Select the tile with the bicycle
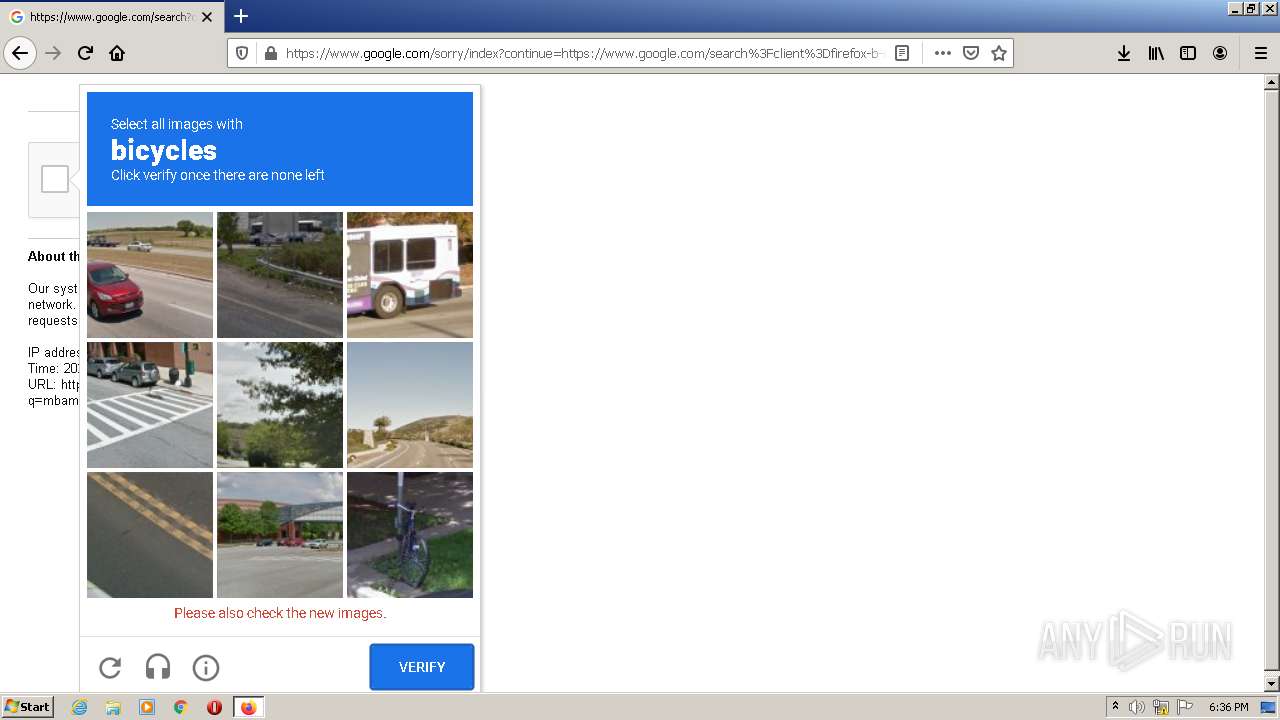The width and height of the screenshot is (1280, 720). [x=410, y=535]
